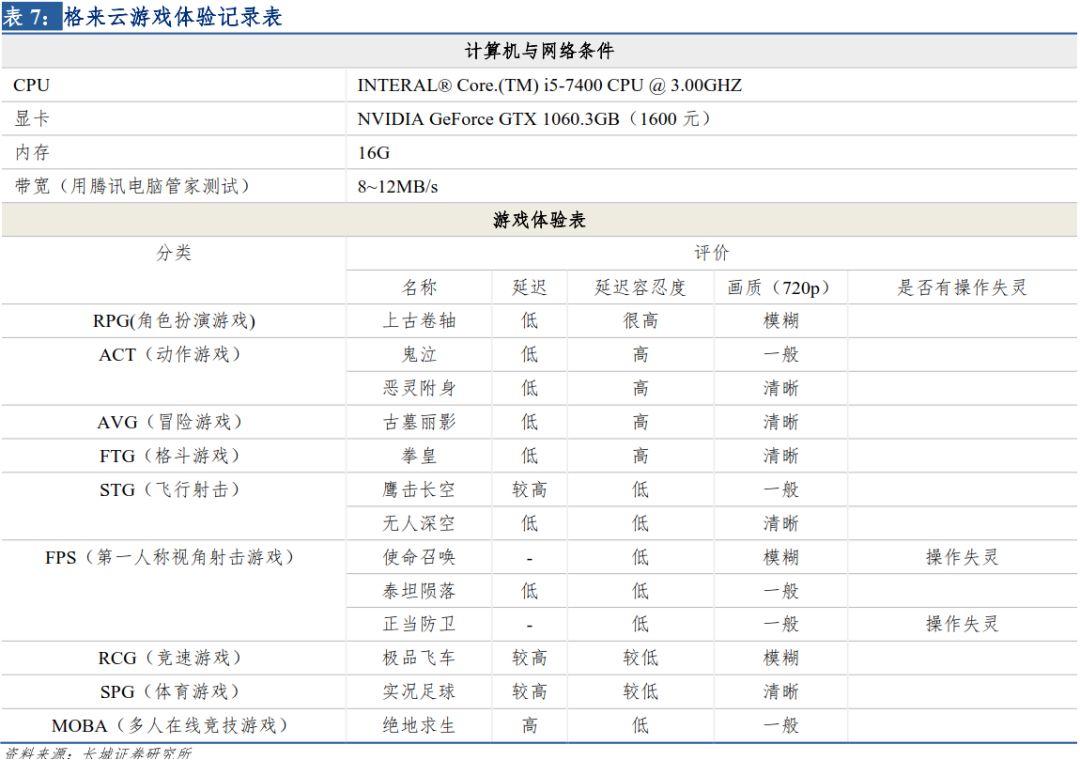Click the '分类' column header

174,253
